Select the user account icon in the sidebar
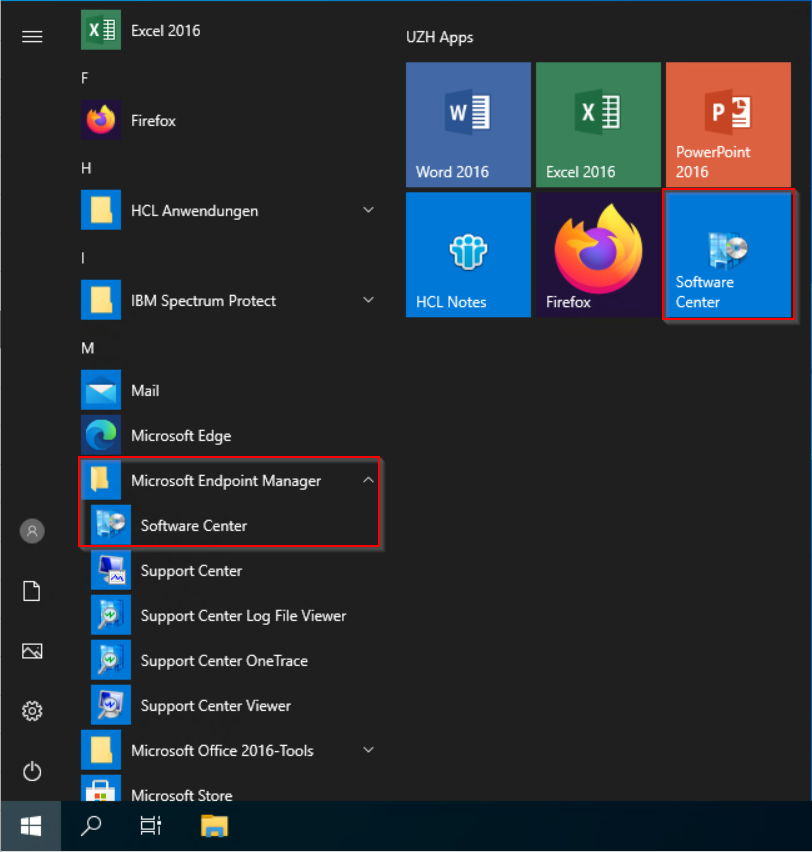 tap(32, 531)
